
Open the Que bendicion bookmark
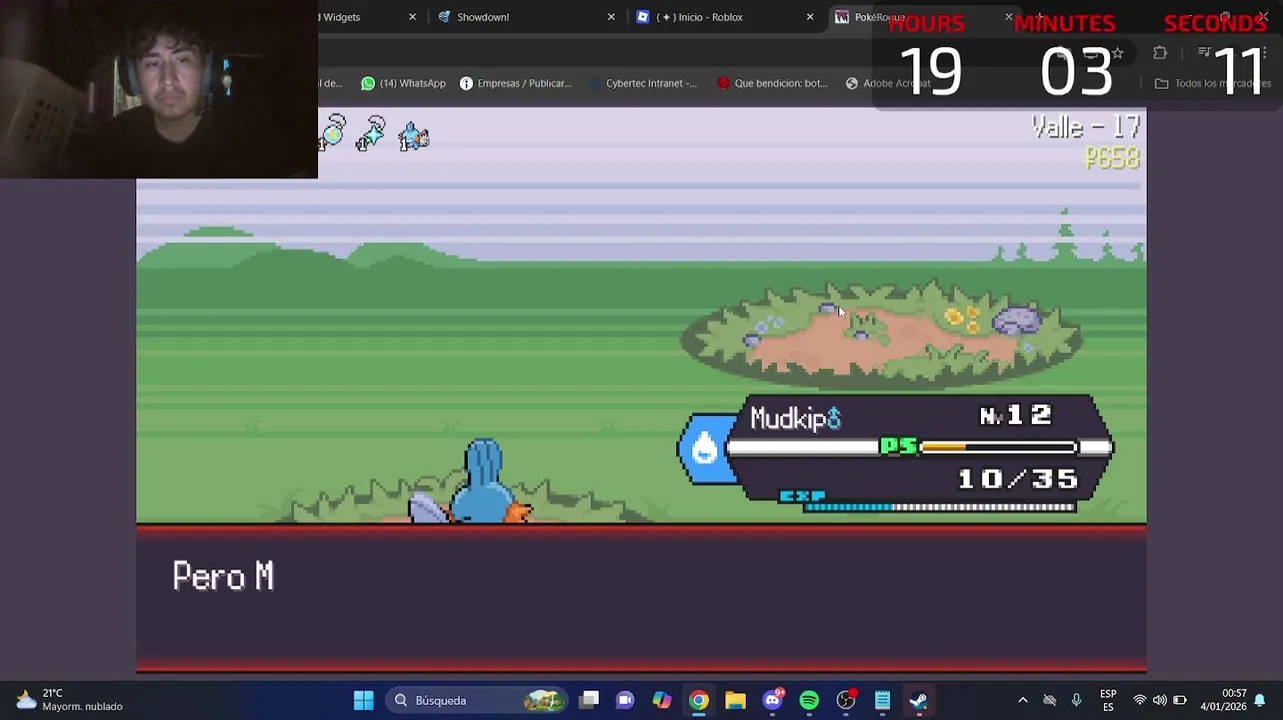[x=770, y=83]
